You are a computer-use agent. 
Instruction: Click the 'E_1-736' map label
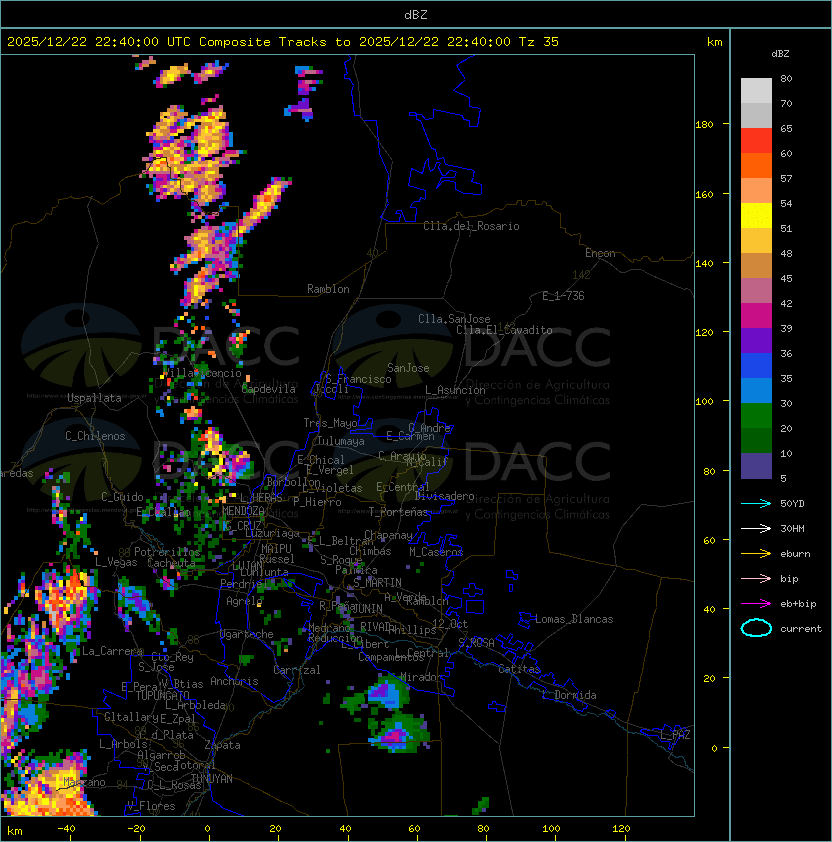(563, 296)
